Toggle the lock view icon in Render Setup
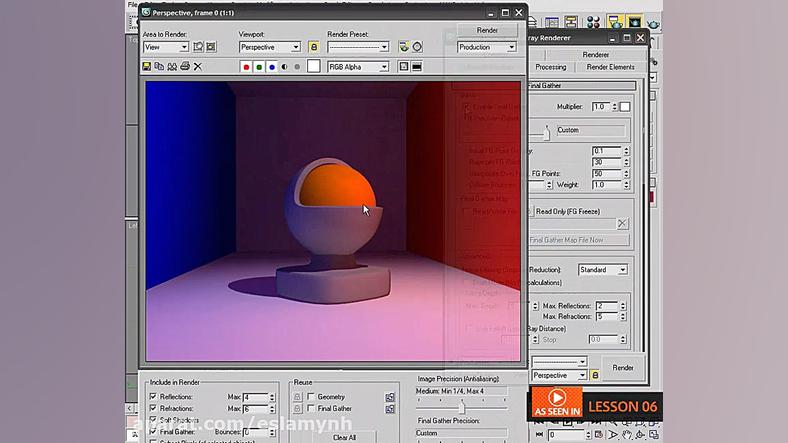The image size is (788, 443). (595, 375)
